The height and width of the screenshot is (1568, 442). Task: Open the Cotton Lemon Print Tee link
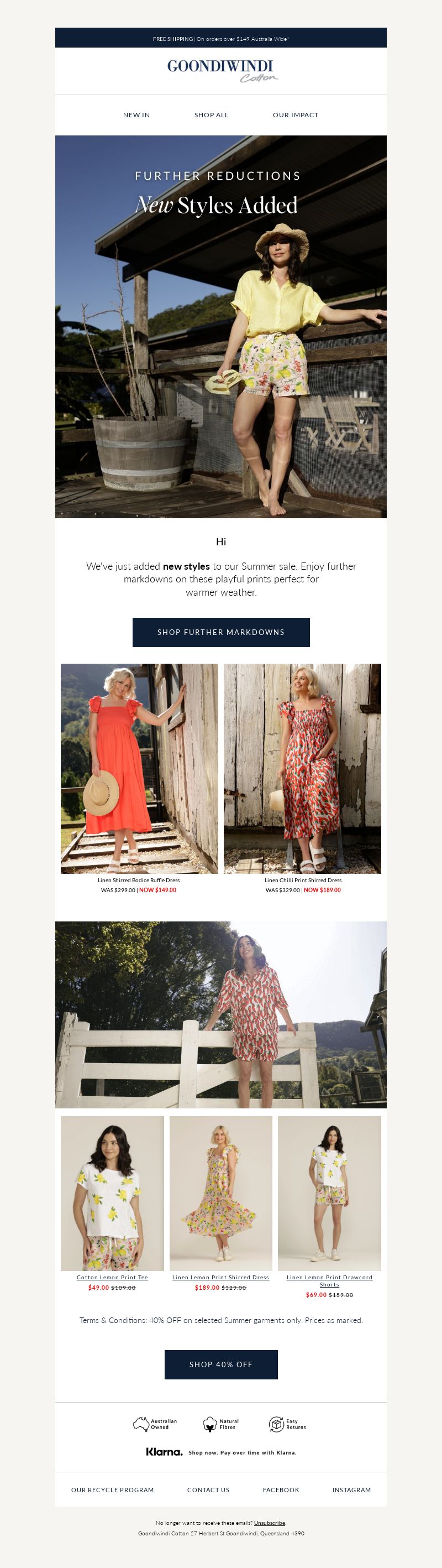click(112, 1277)
